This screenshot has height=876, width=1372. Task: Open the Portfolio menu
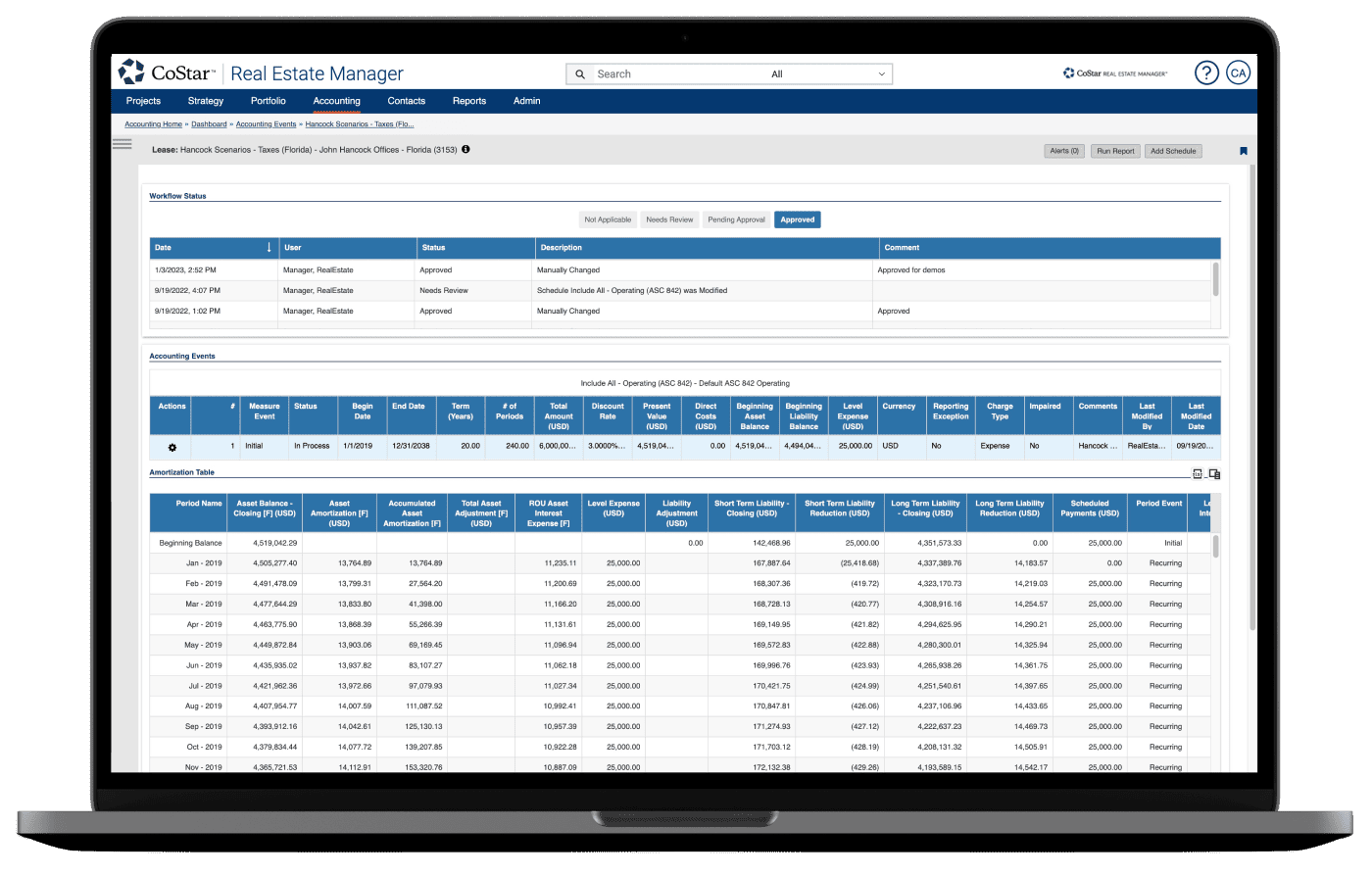point(268,101)
